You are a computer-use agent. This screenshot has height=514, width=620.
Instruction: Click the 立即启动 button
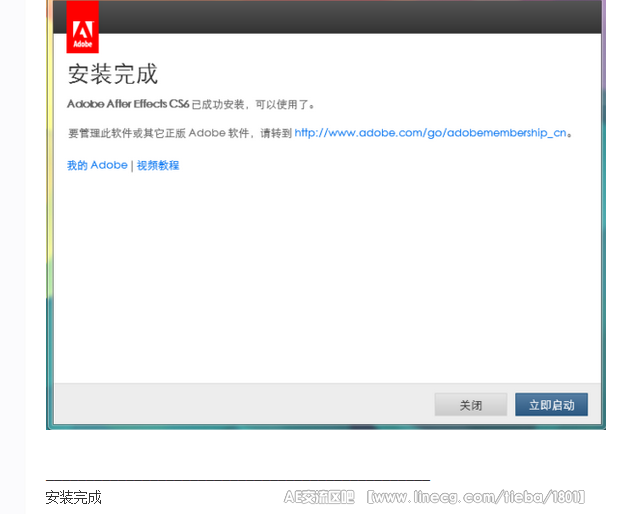tap(551, 404)
